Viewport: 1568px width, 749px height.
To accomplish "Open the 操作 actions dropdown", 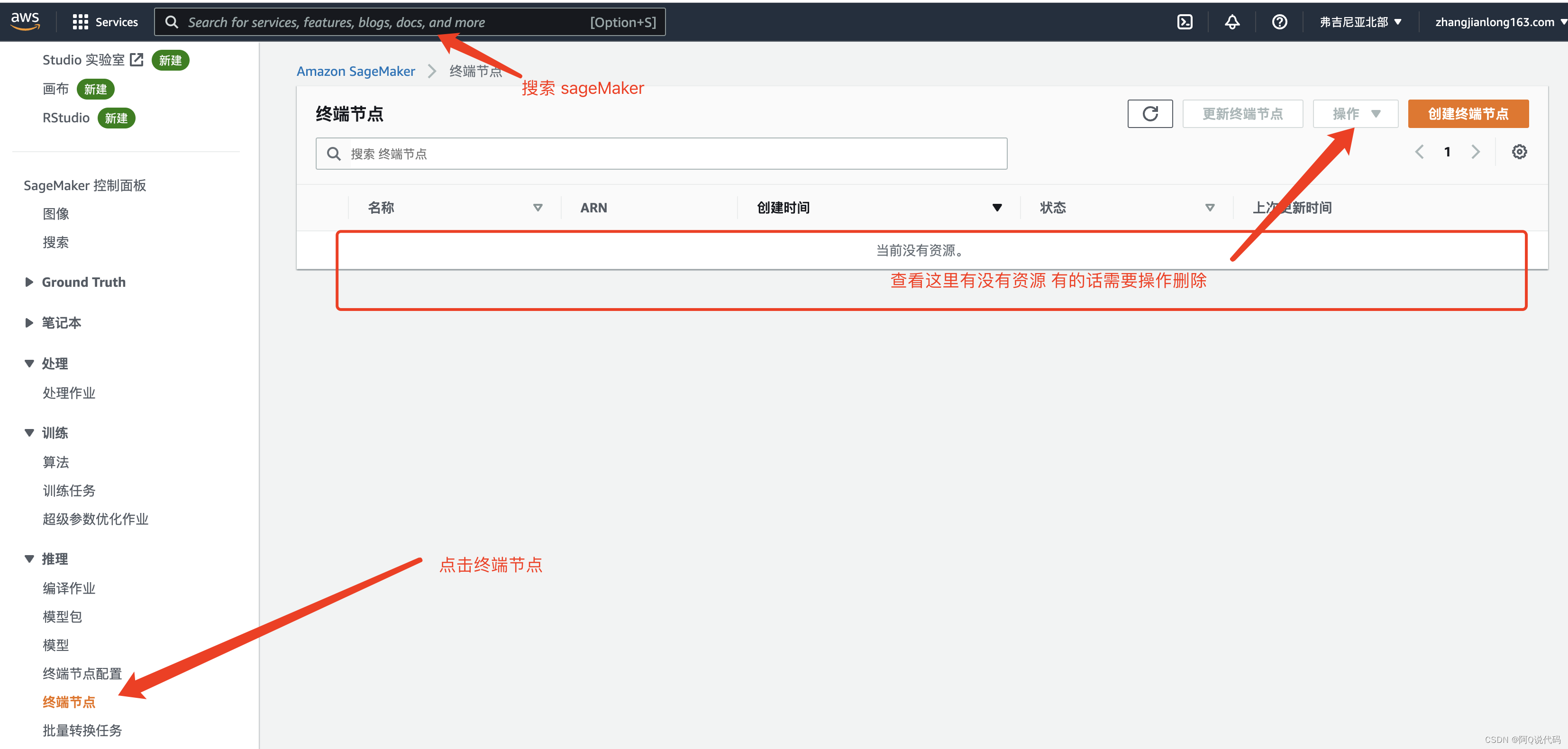I will (x=1355, y=114).
